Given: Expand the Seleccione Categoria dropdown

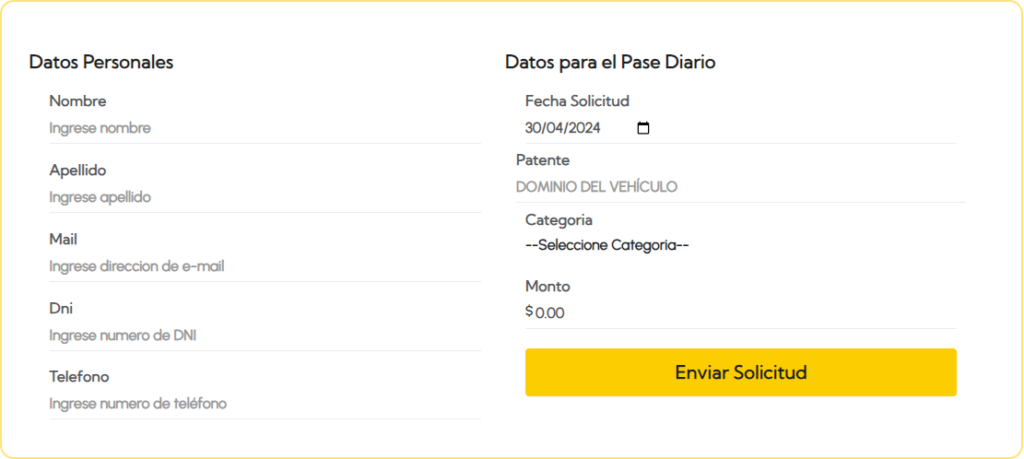Looking at the screenshot, I should coord(741,245).
